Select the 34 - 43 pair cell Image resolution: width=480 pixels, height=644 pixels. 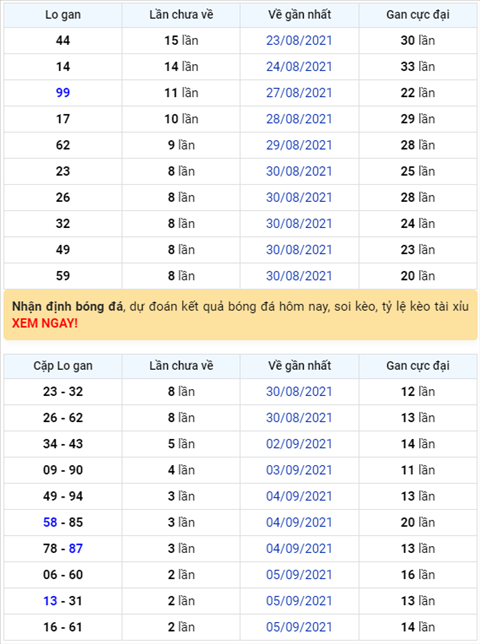click(63, 444)
